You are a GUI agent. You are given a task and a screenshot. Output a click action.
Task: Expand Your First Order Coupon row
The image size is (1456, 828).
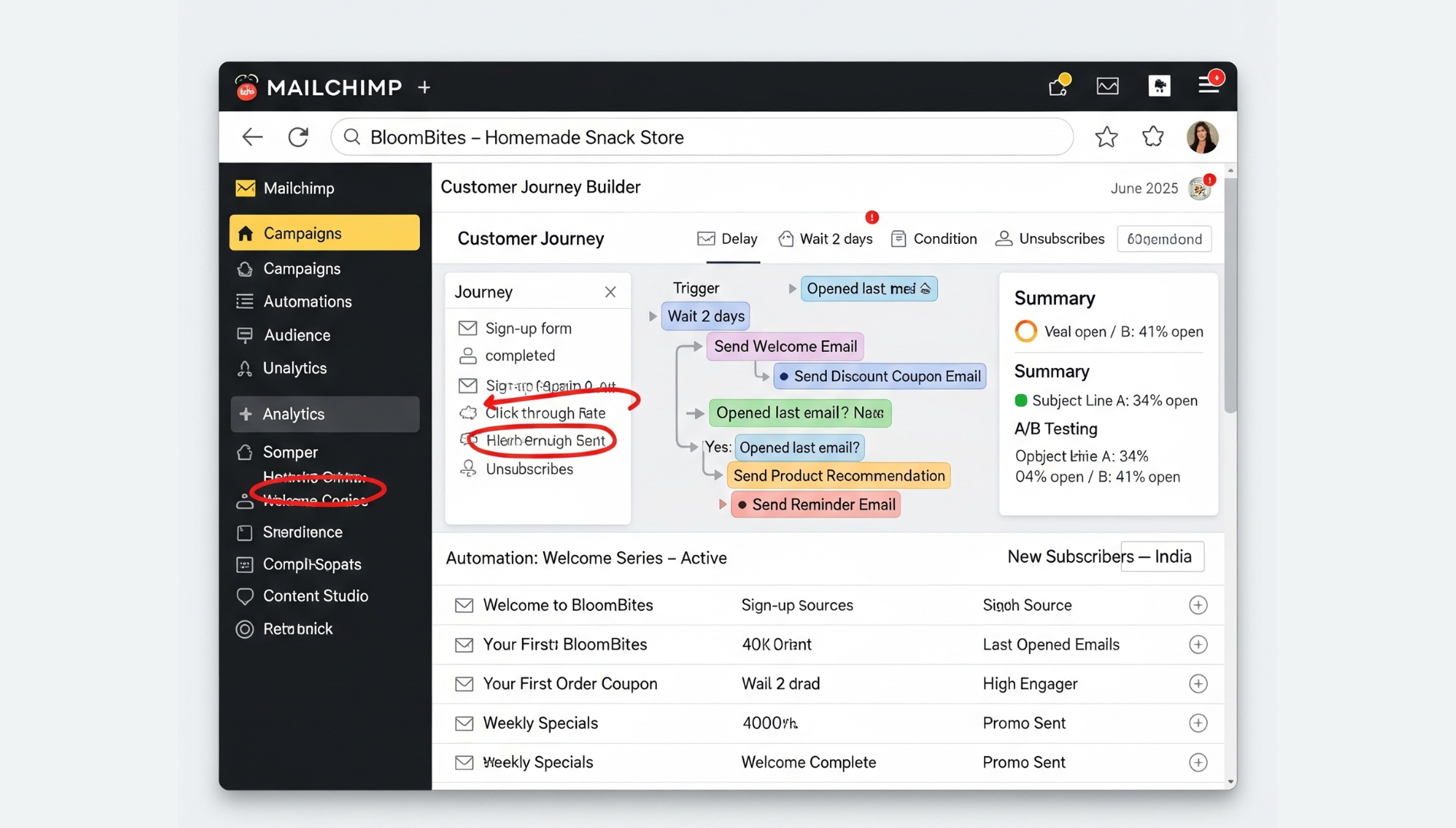click(x=1198, y=684)
